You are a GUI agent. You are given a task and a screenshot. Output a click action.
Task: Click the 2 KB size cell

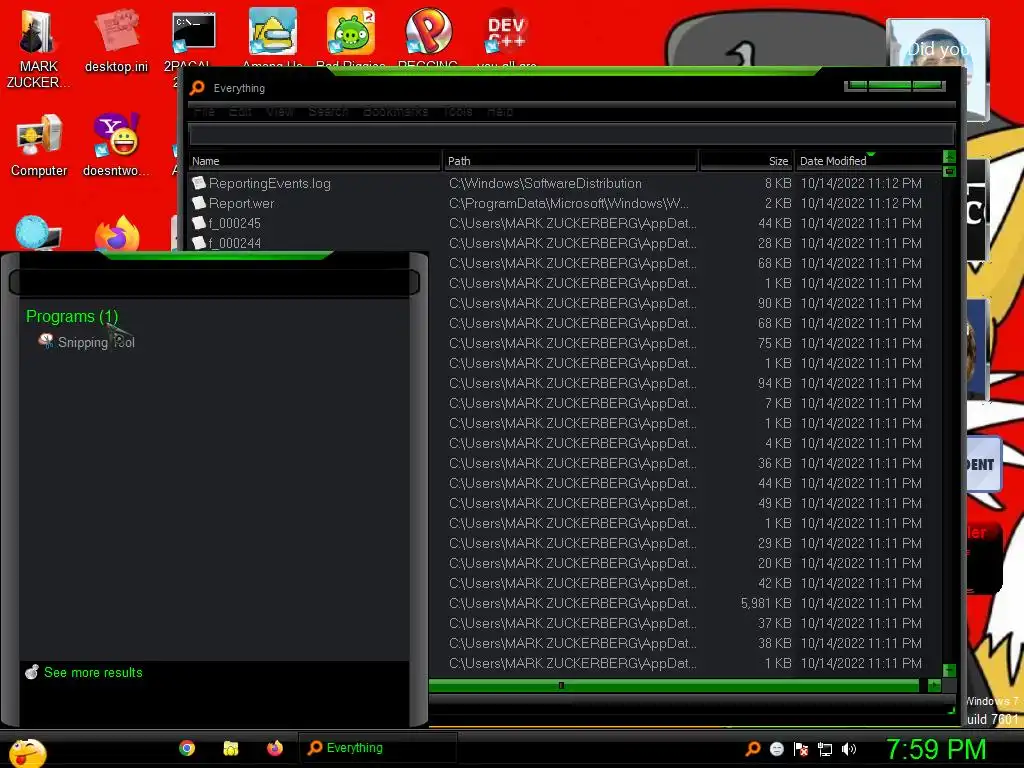(778, 203)
